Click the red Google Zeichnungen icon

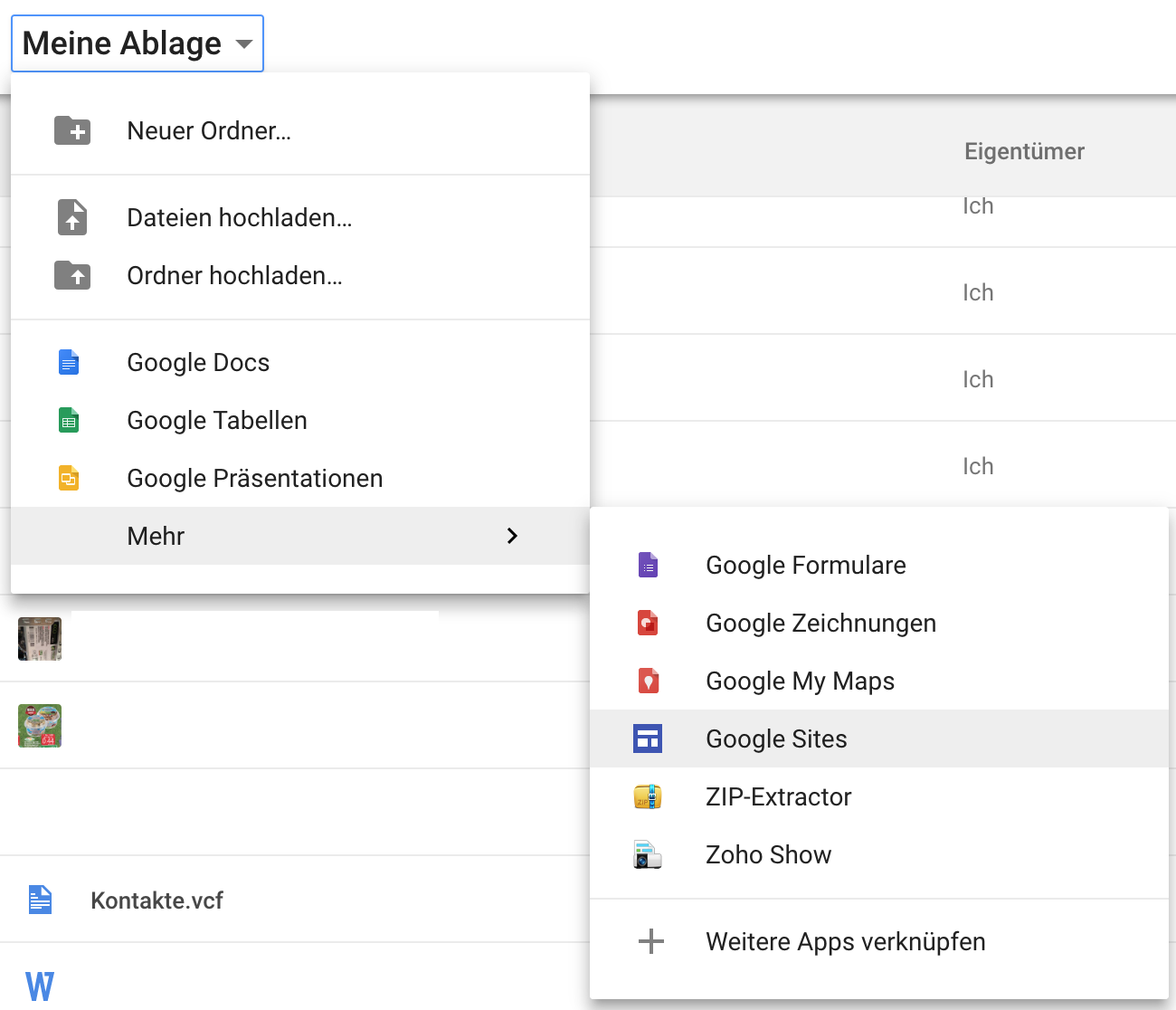click(648, 623)
